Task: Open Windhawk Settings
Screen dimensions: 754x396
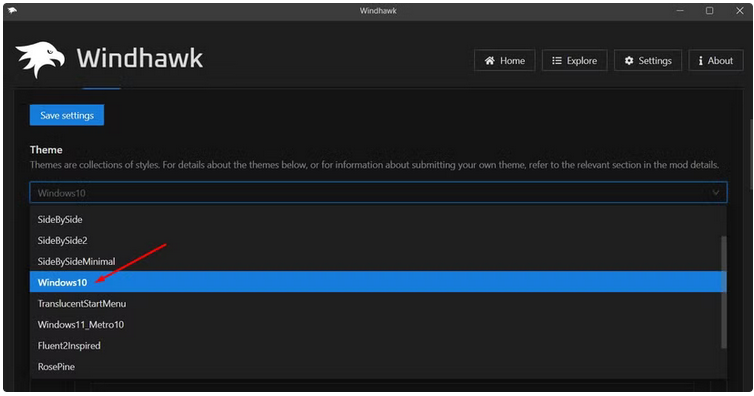Action: pos(648,61)
